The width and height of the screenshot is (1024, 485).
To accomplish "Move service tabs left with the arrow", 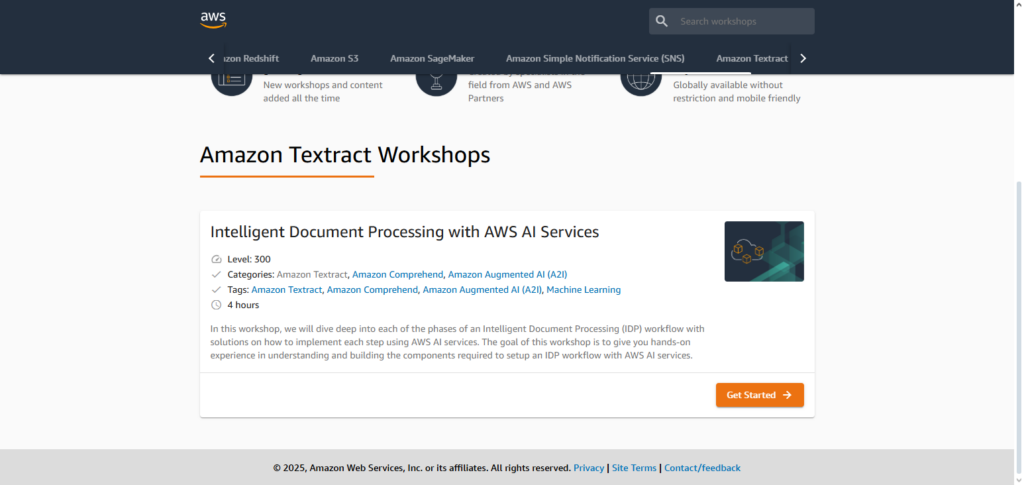I will (x=211, y=59).
